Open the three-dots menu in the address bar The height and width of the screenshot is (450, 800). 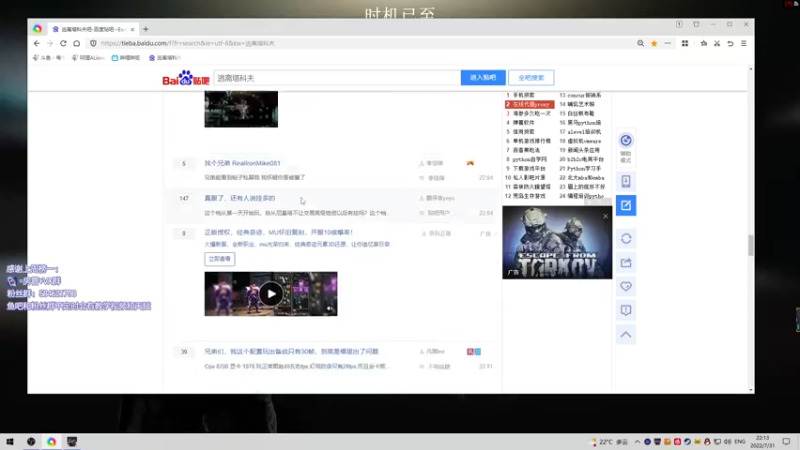668,43
